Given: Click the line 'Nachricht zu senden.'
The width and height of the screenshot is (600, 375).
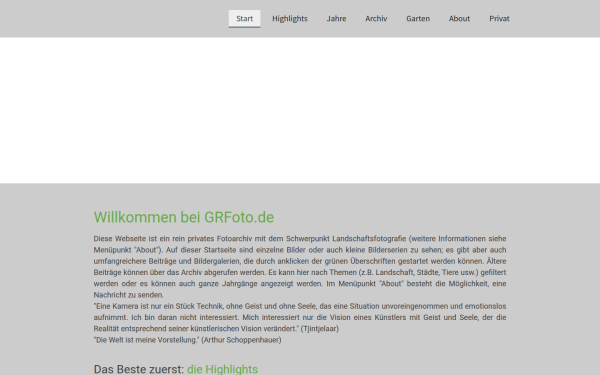Looking at the screenshot, I should point(129,295).
